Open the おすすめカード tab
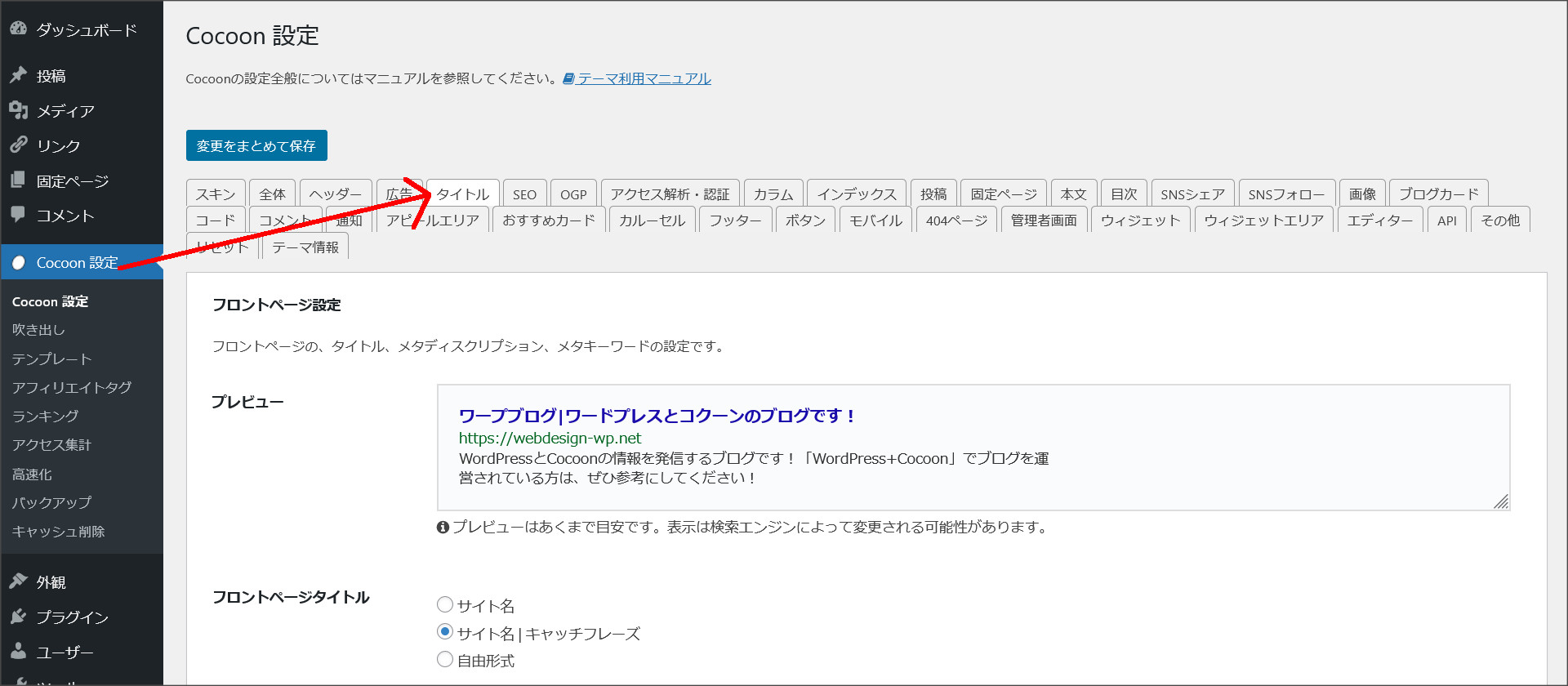This screenshot has width=1568, height=686. pyautogui.click(x=549, y=220)
